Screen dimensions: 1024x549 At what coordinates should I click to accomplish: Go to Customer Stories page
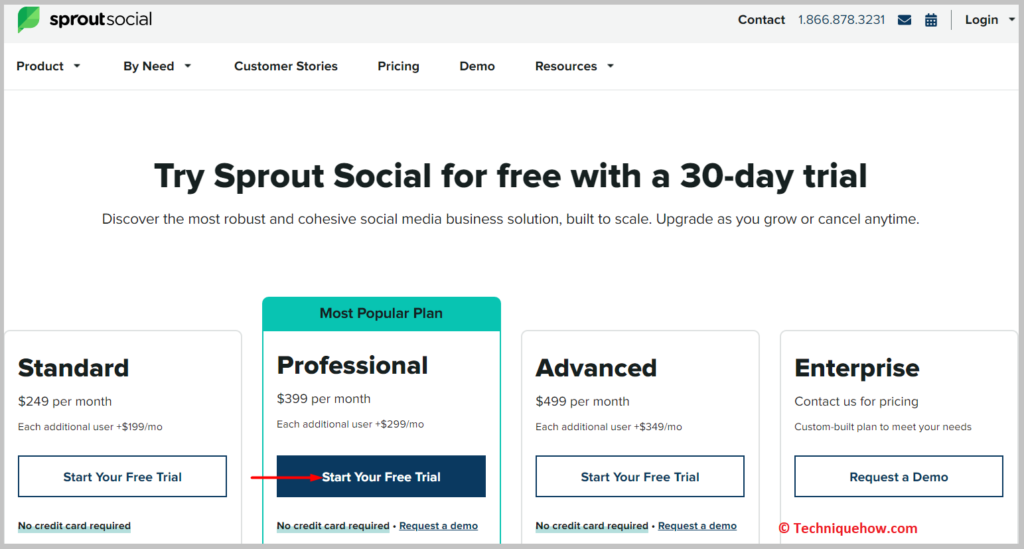[x=286, y=66]
